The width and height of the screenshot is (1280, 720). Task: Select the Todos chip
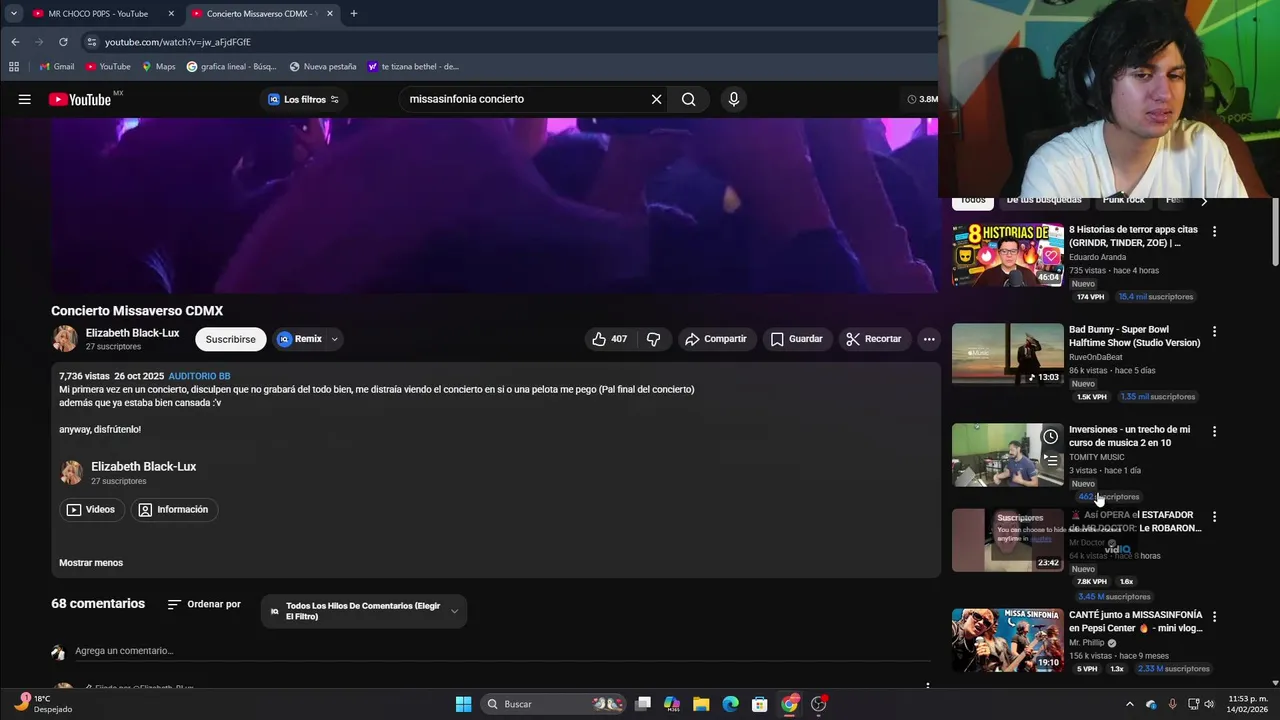(973, 201)
